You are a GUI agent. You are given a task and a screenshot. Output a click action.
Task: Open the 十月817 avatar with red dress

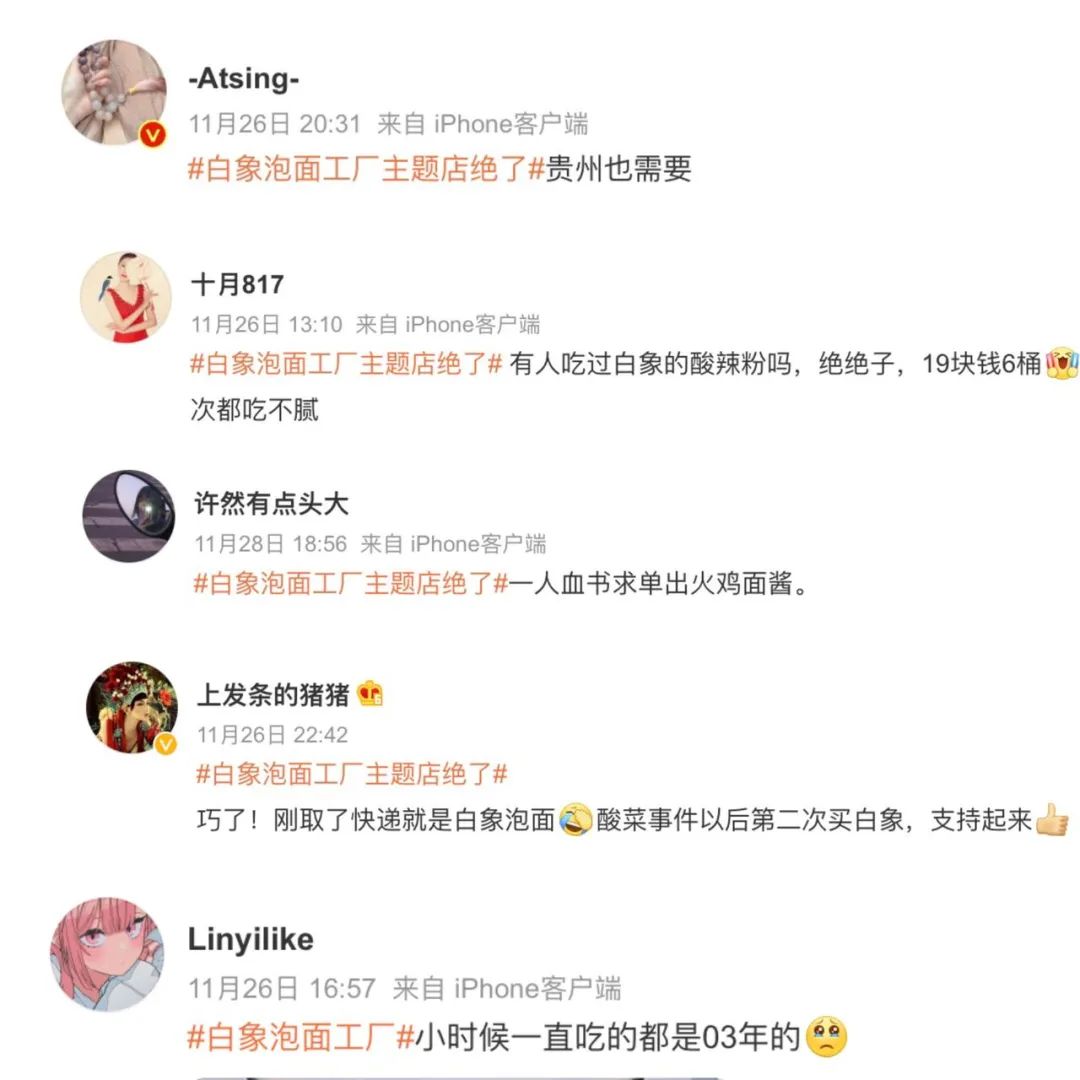click(125, 297)
